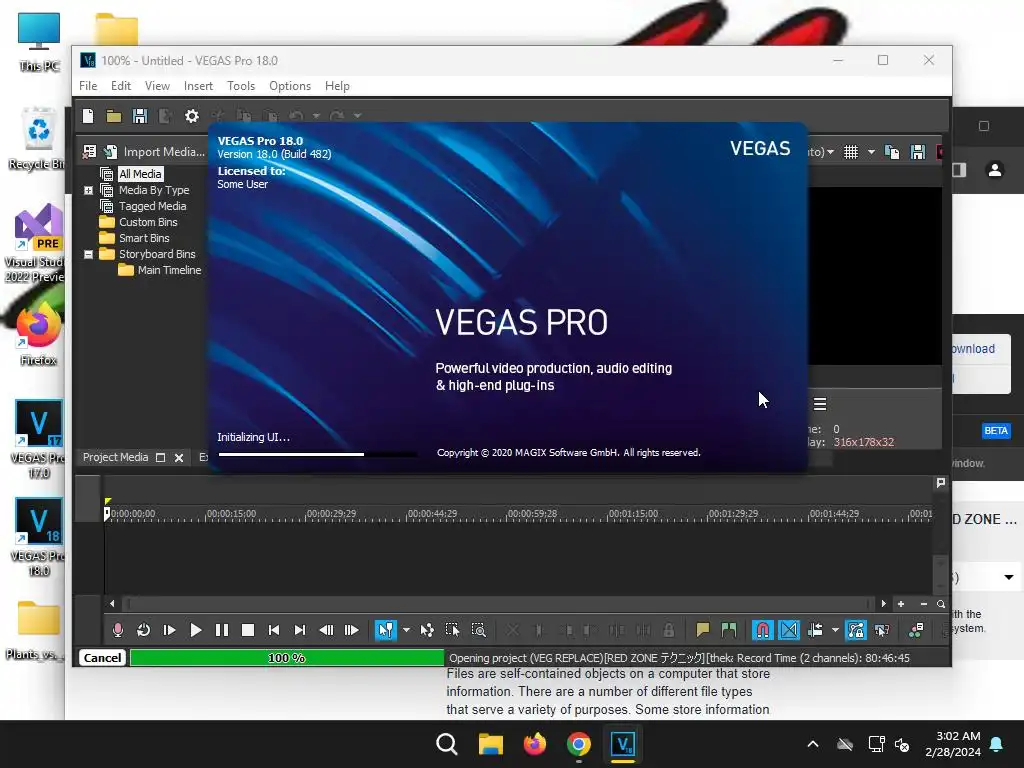Click the colored circles icon at toolbar end
1024x768 pixels.
tap(916, 630)
